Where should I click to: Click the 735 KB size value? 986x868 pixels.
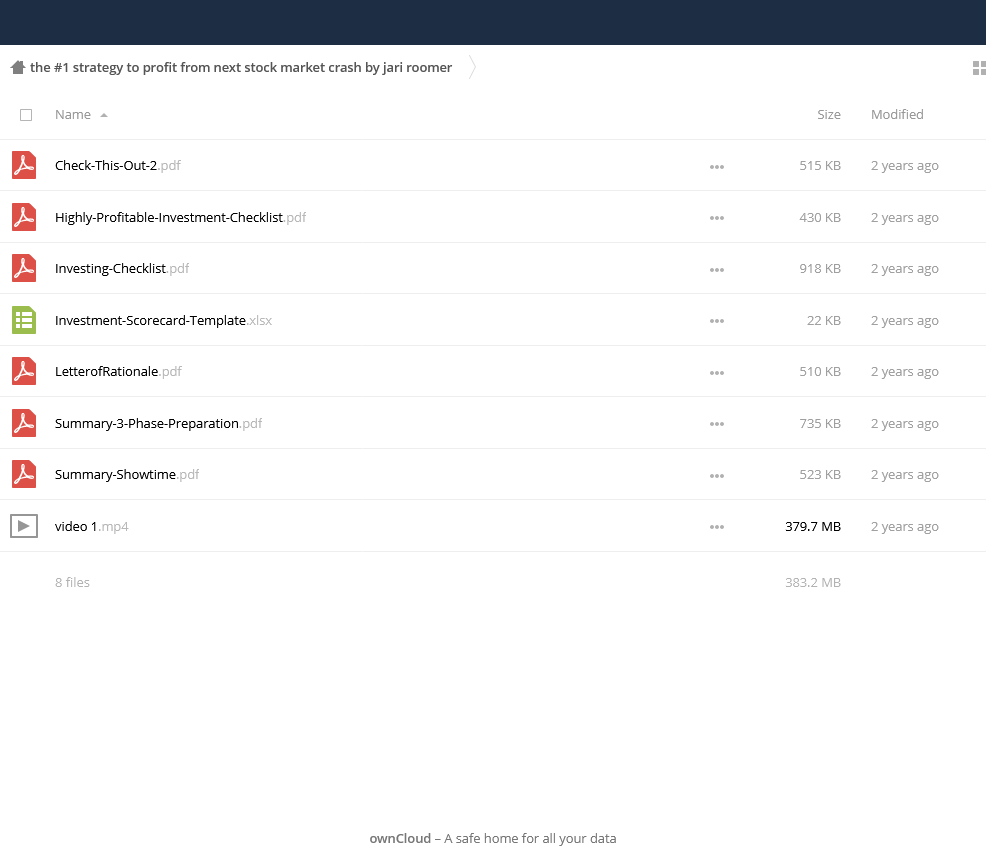820,423
